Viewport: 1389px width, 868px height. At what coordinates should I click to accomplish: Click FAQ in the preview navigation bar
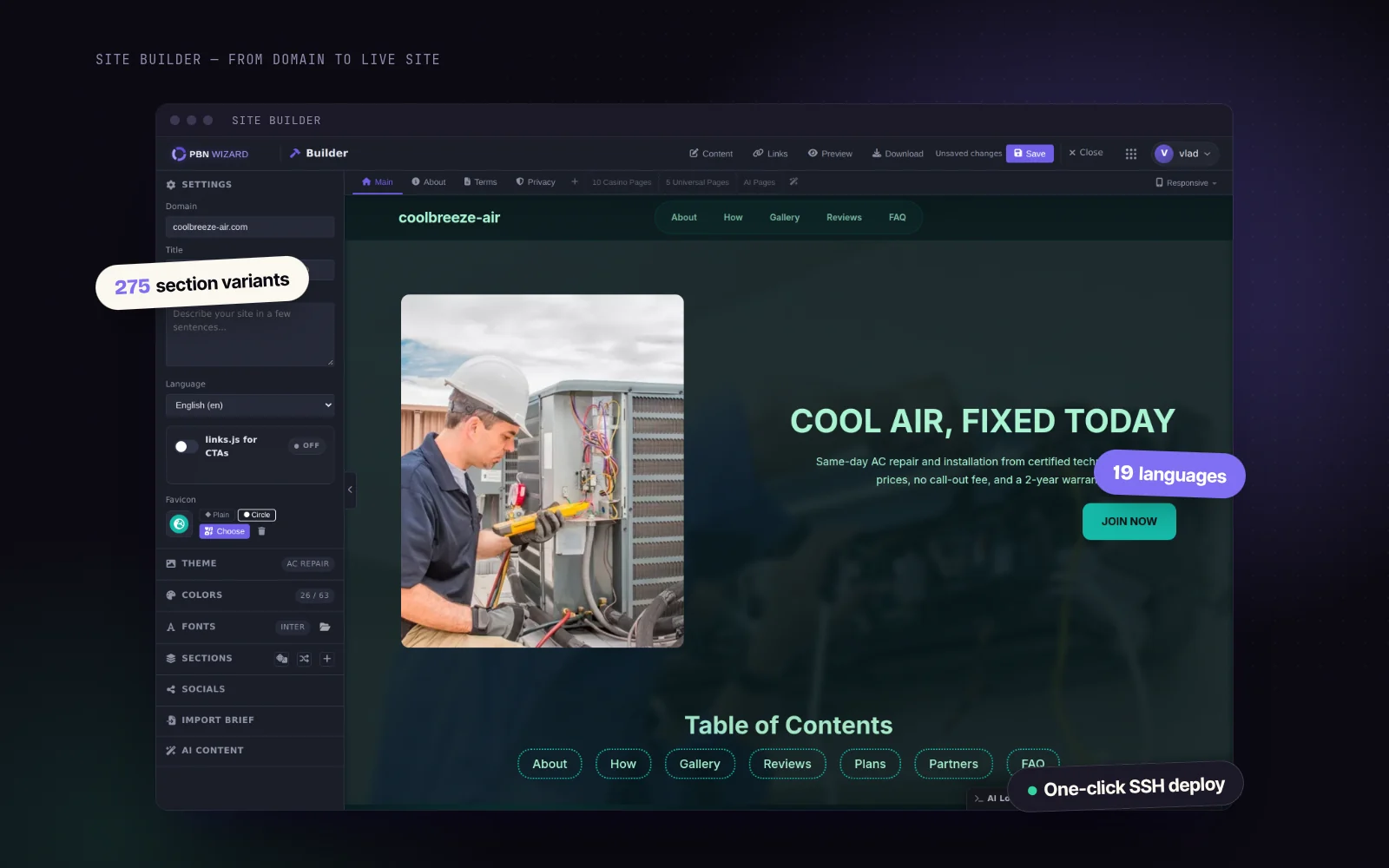pos(897,218)
